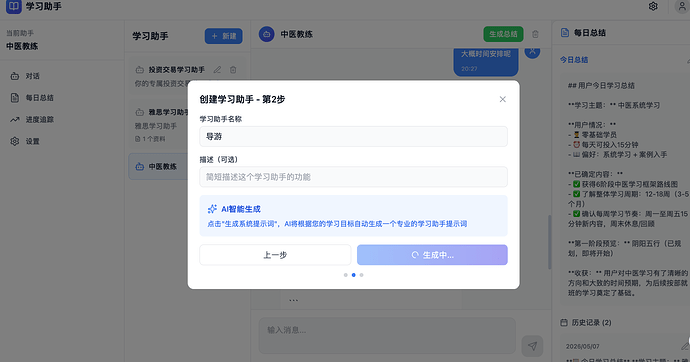The image size is (690, 362).
Task: Click the ## 用户今日学习总结 text
Action: (x=601, y=85)
